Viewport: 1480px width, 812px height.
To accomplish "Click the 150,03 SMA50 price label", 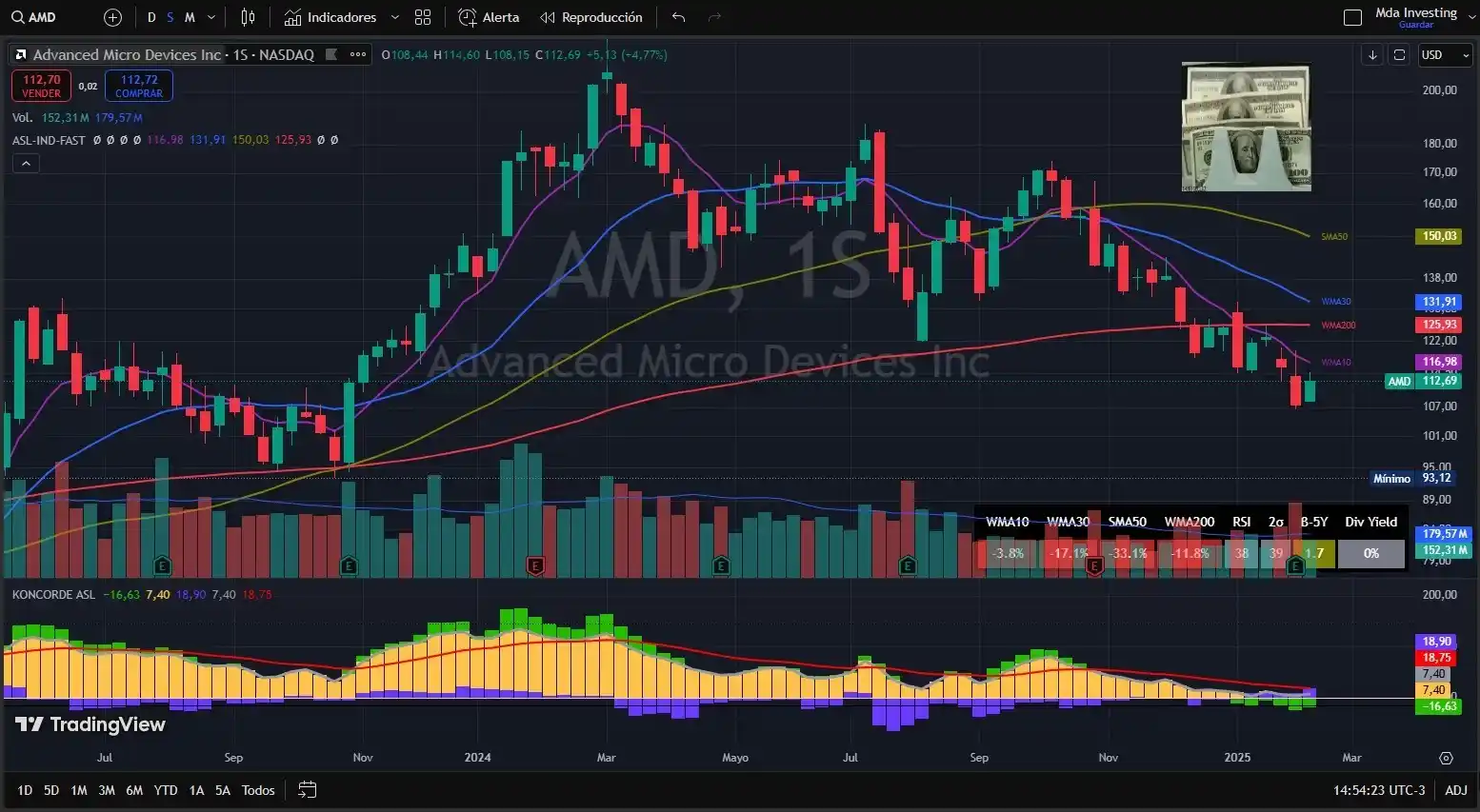I will tap(1439, 236).
